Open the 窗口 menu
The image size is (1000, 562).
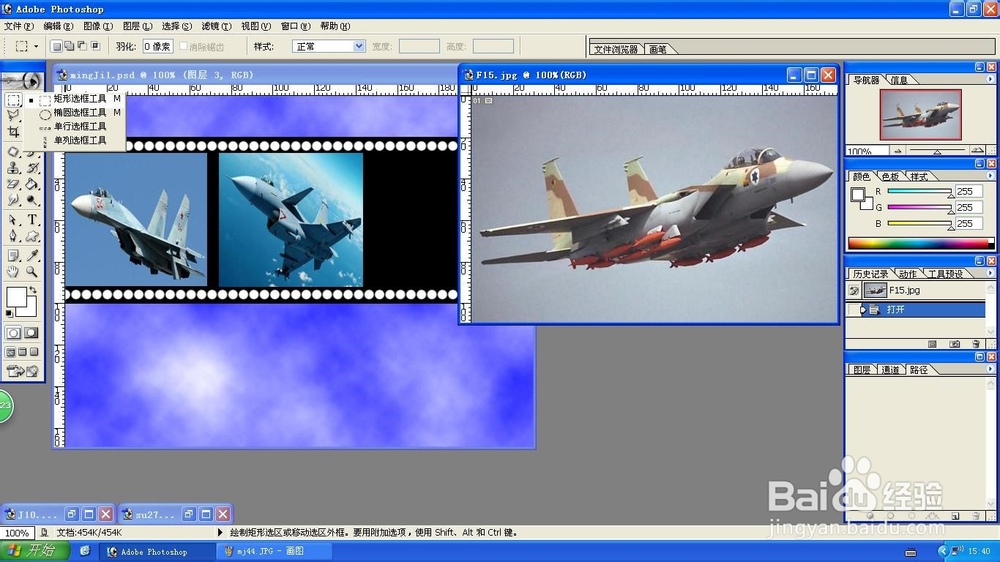point(295,26)
